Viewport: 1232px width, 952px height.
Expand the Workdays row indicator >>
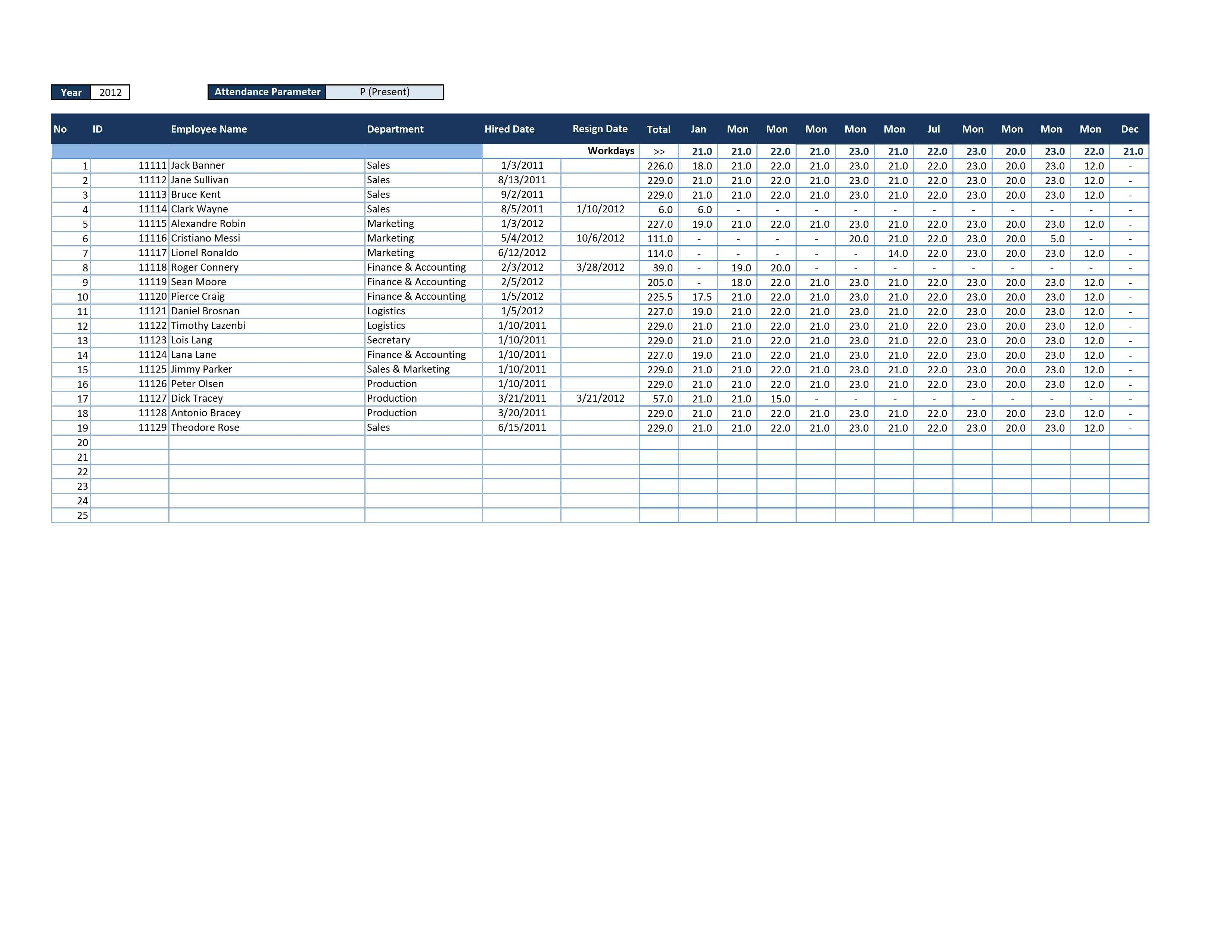(660, 150)
